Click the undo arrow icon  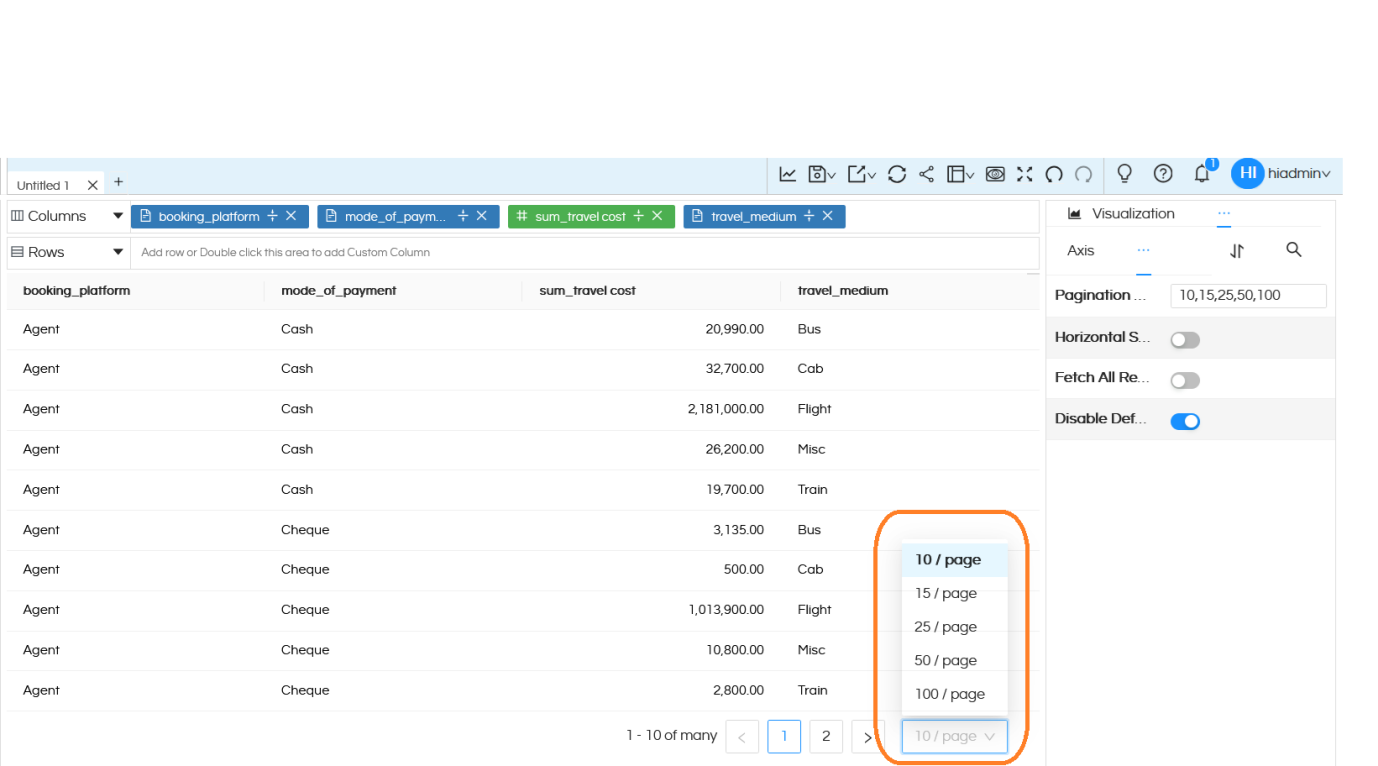1054,174
